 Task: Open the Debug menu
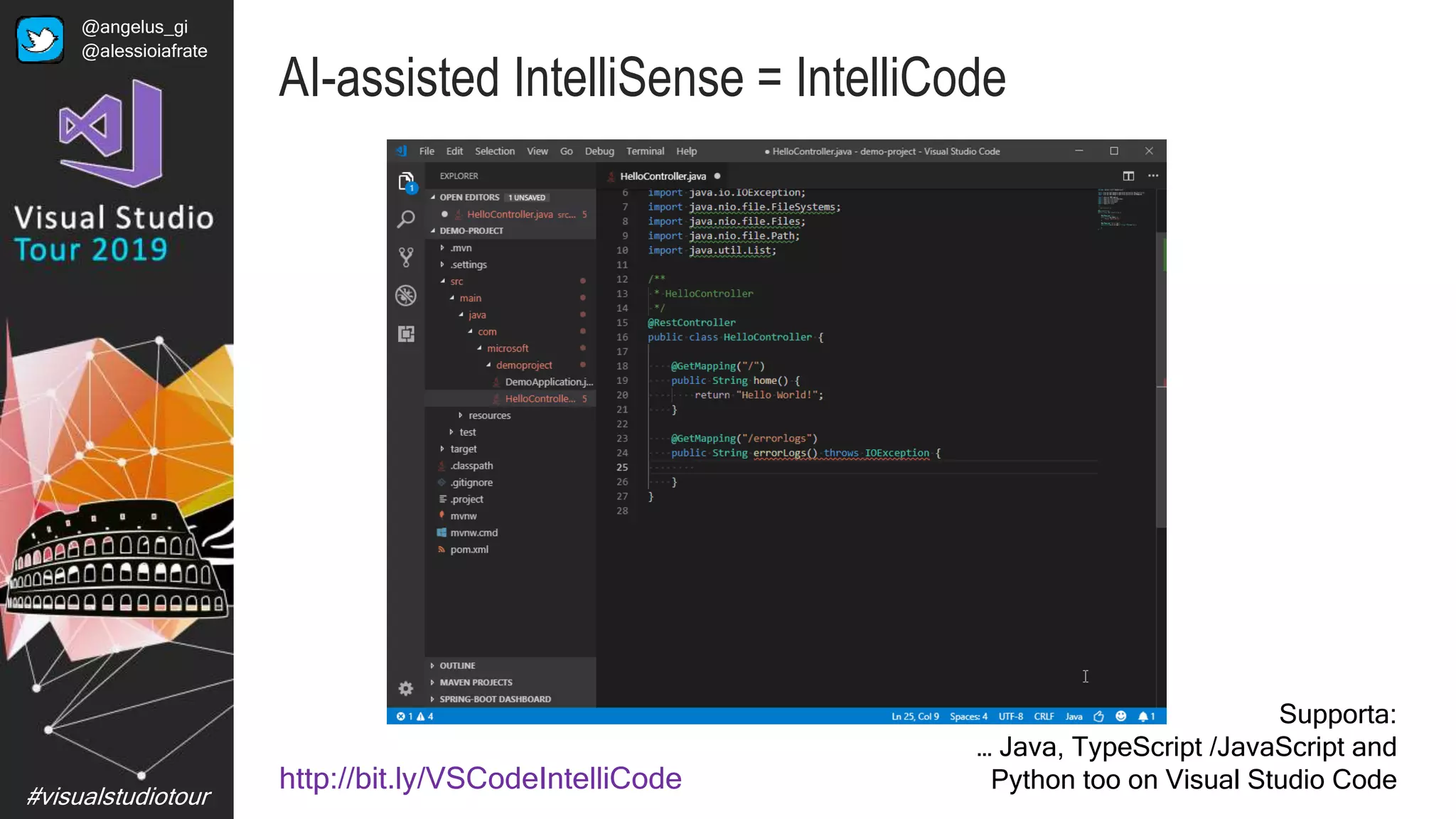point(599,151)
